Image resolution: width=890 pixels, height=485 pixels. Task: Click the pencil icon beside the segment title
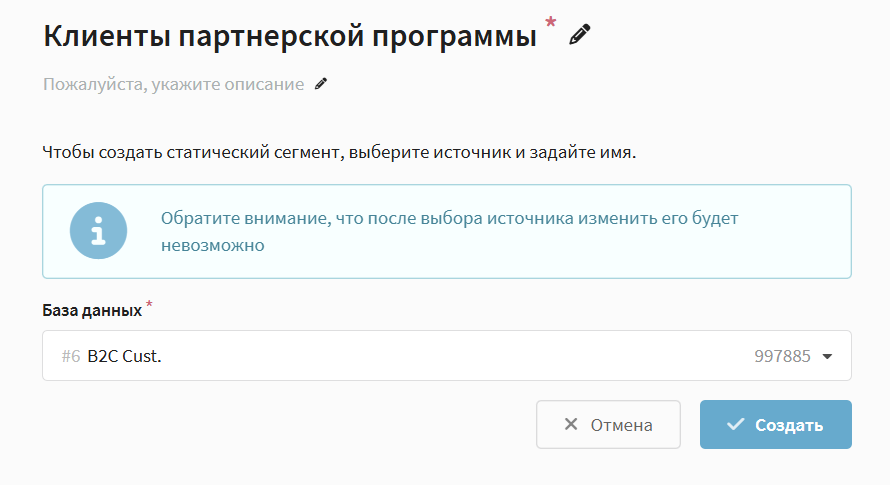pyautogui.click(x=580, y=35)
